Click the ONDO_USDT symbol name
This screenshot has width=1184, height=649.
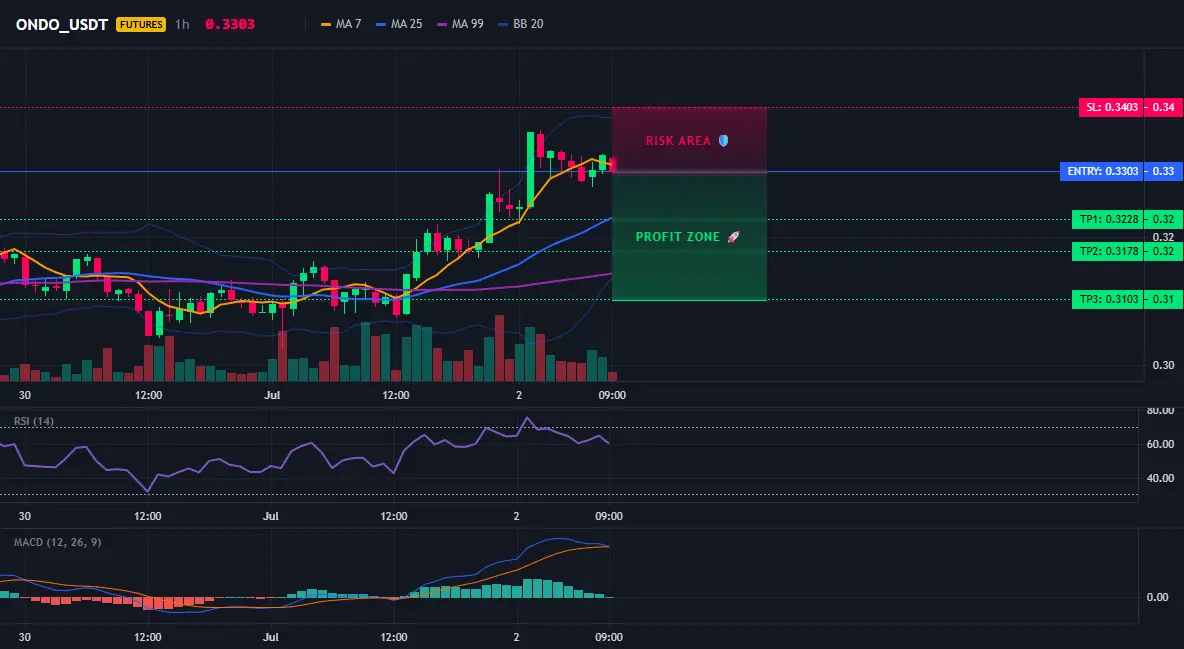click(x=62, y=24)
